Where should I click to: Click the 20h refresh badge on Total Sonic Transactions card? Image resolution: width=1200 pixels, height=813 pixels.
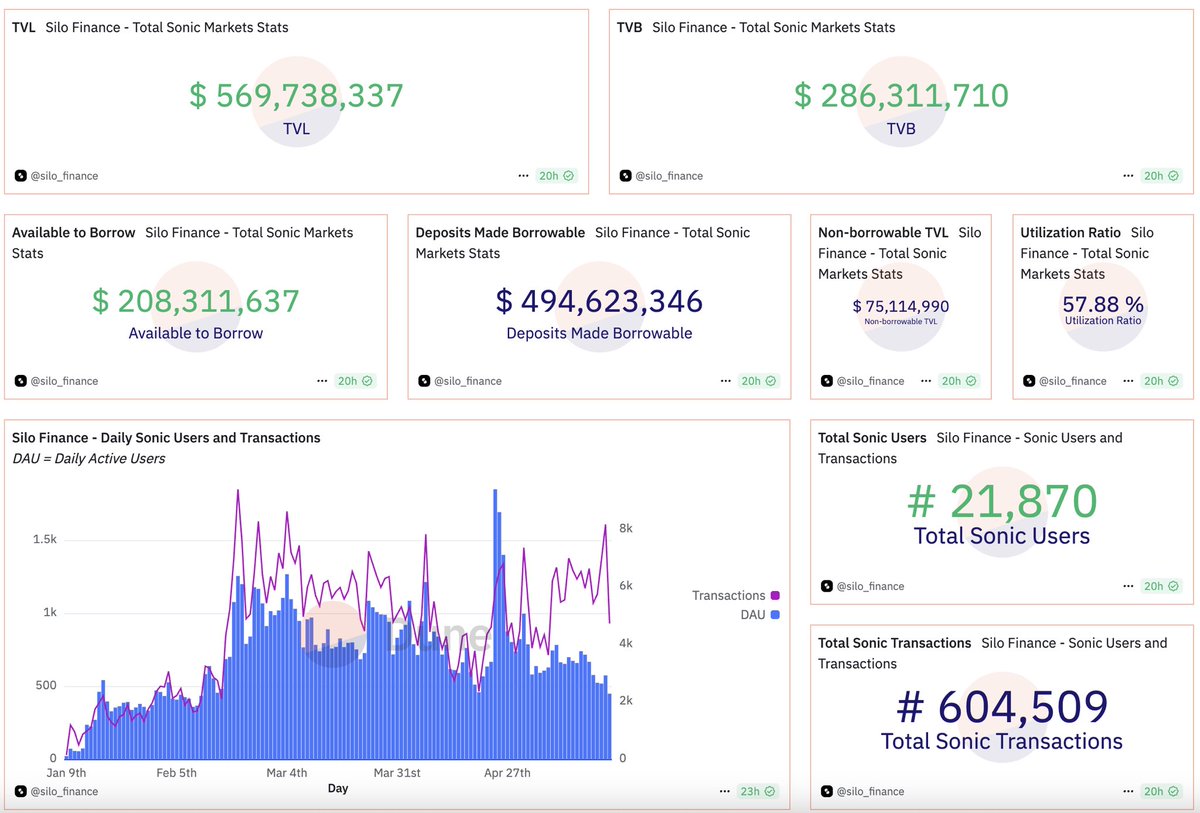[x=1161, y=790]
